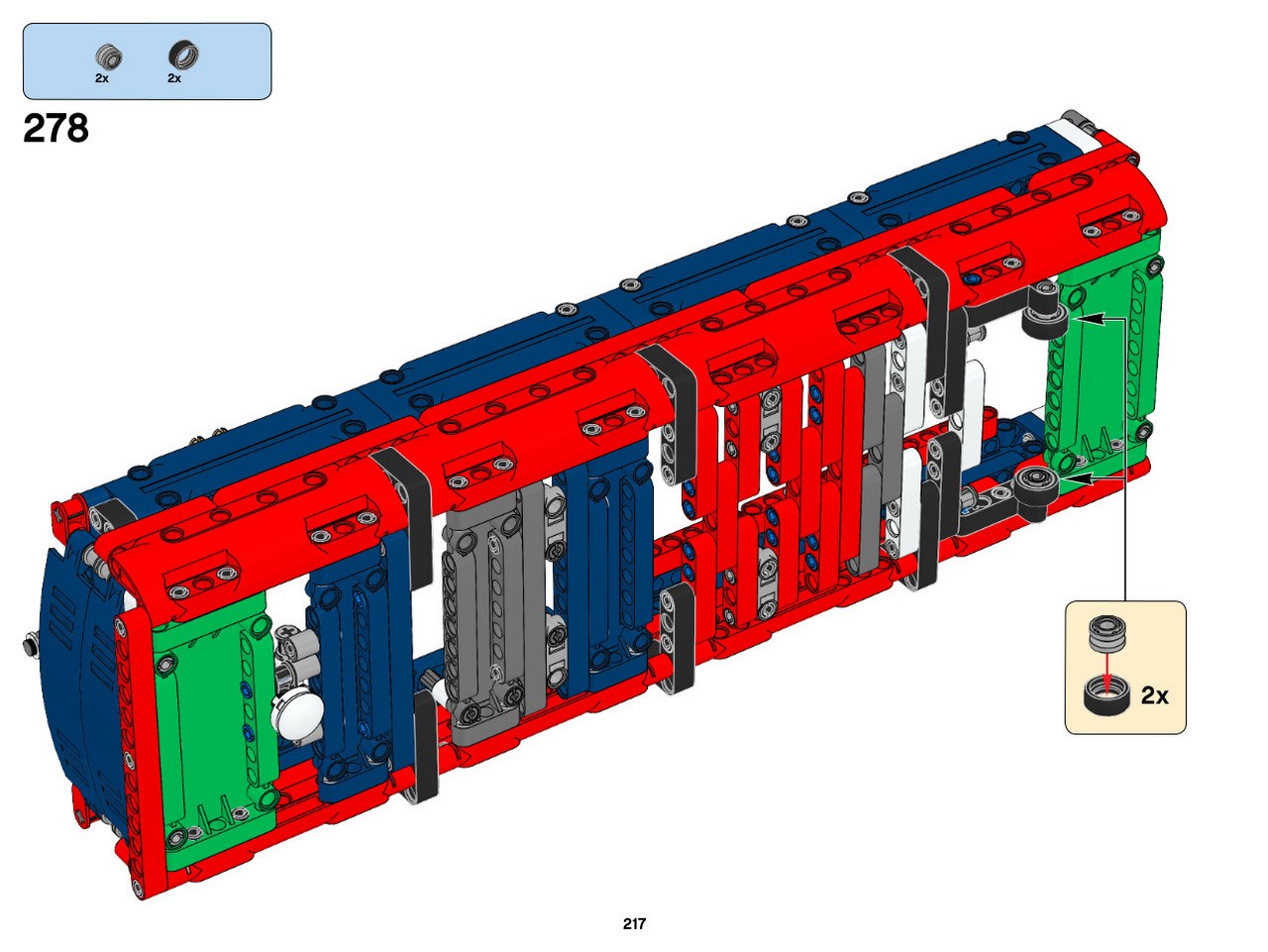Viewport: 1268px width, 952px height.
Task: Click the page number 217
Action: pos(635,923)
